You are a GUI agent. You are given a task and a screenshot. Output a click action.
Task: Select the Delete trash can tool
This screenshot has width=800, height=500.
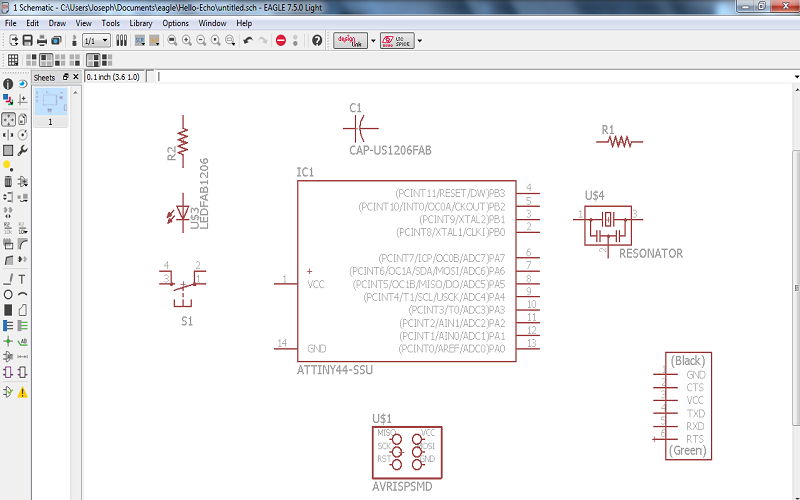(x=8, y=181)
